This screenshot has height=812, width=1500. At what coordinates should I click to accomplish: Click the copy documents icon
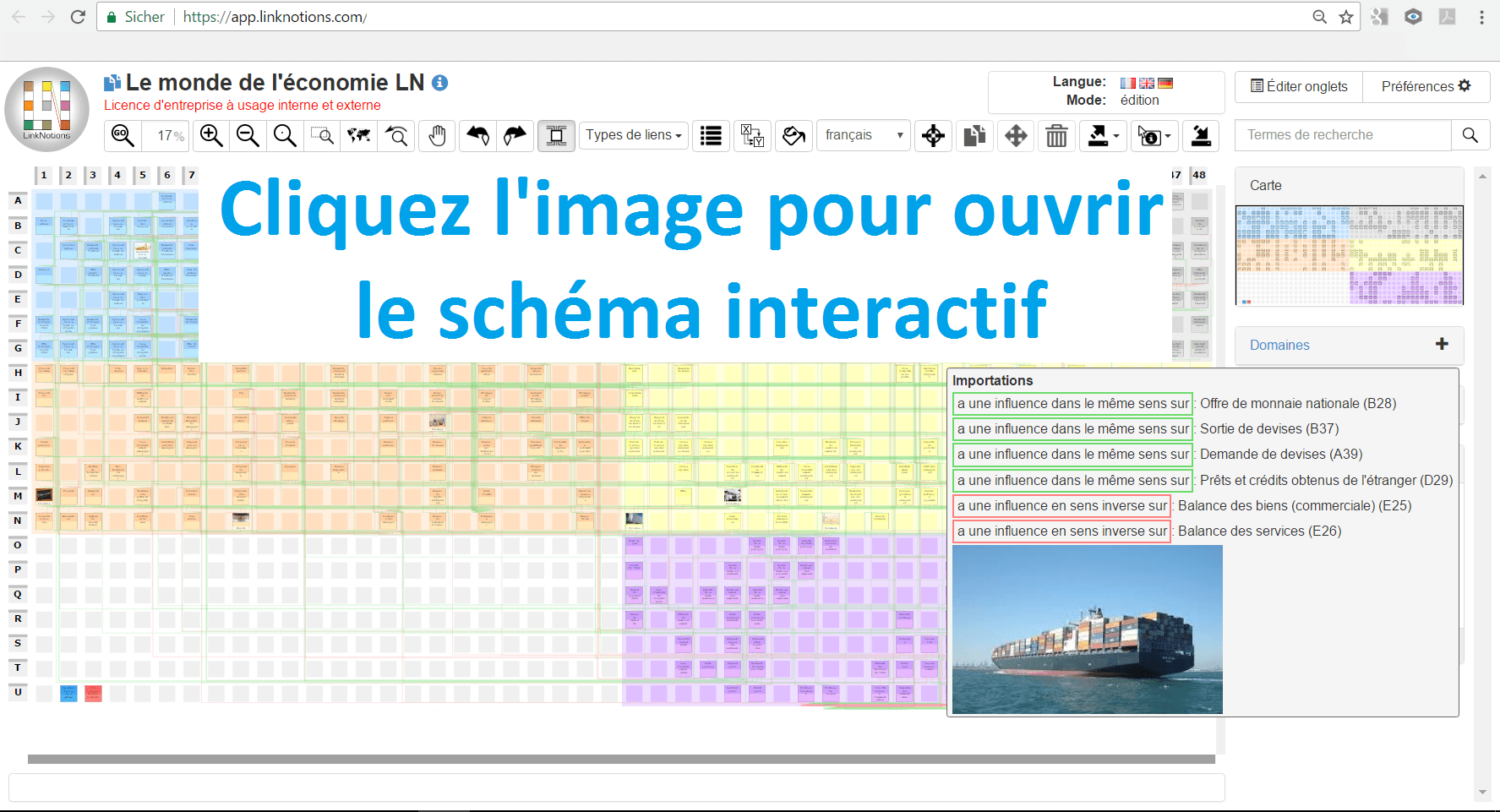click(x=975, y=135)
